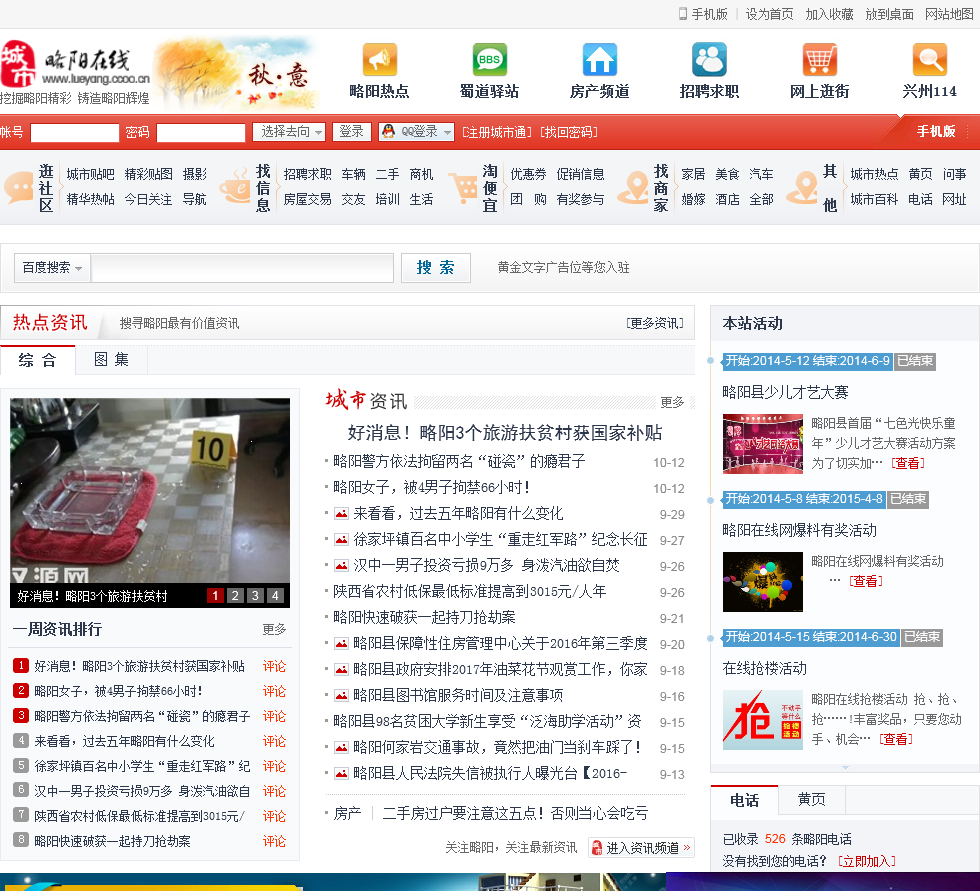Click the 找商家 map pin icon

(x=633, y=187)
